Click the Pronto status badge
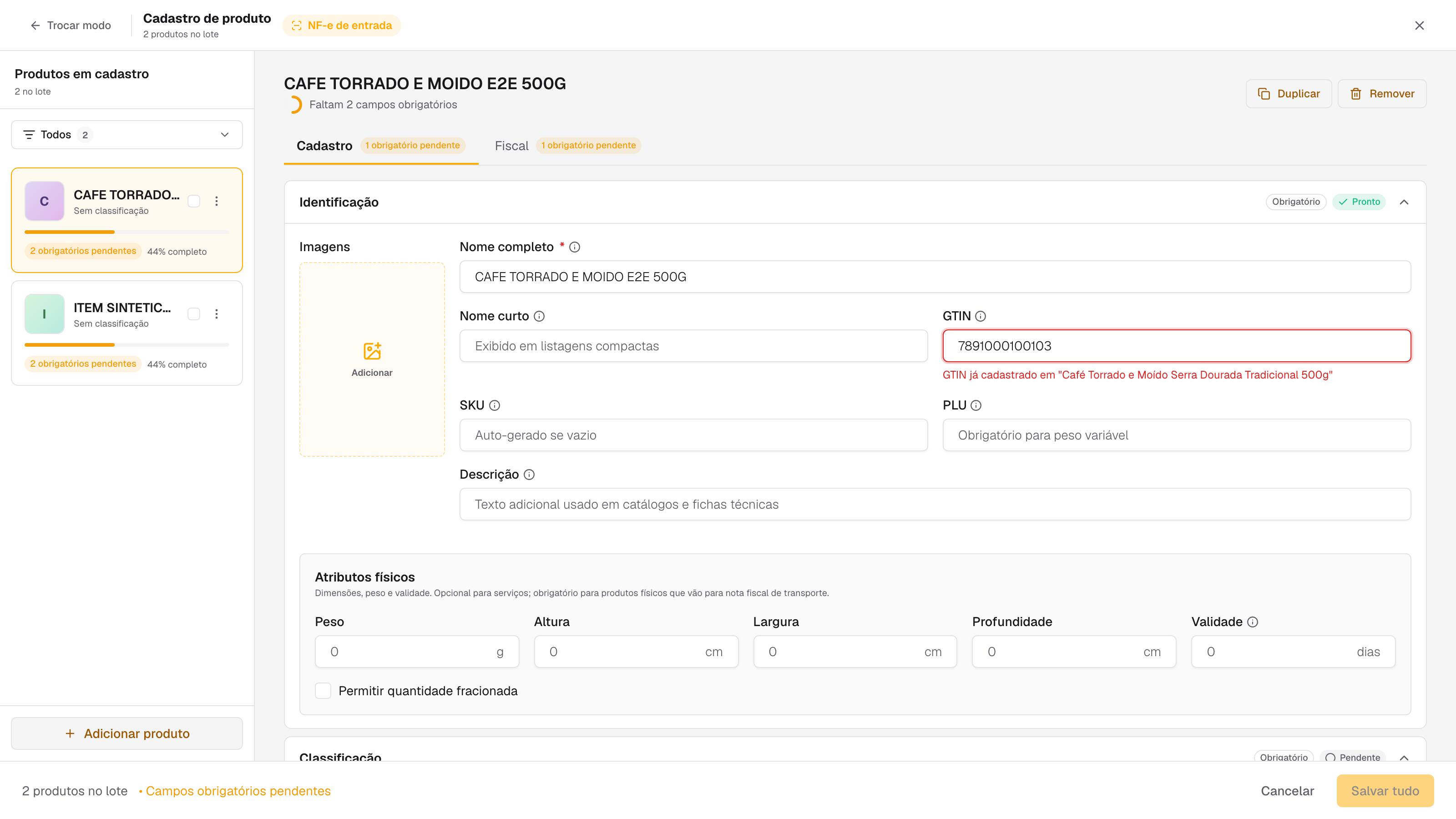Image resolution: width=1456 pixels, height=819 pixels. point(1359,202)
